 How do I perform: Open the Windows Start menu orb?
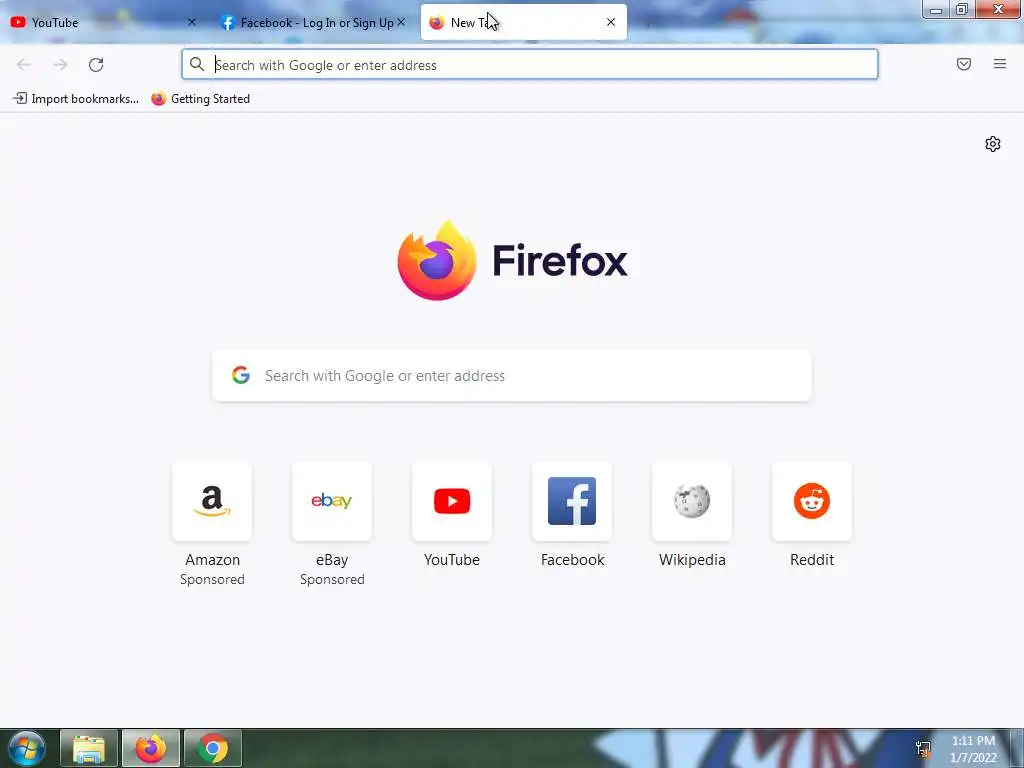pyautogui.click(x=26, y=748)
